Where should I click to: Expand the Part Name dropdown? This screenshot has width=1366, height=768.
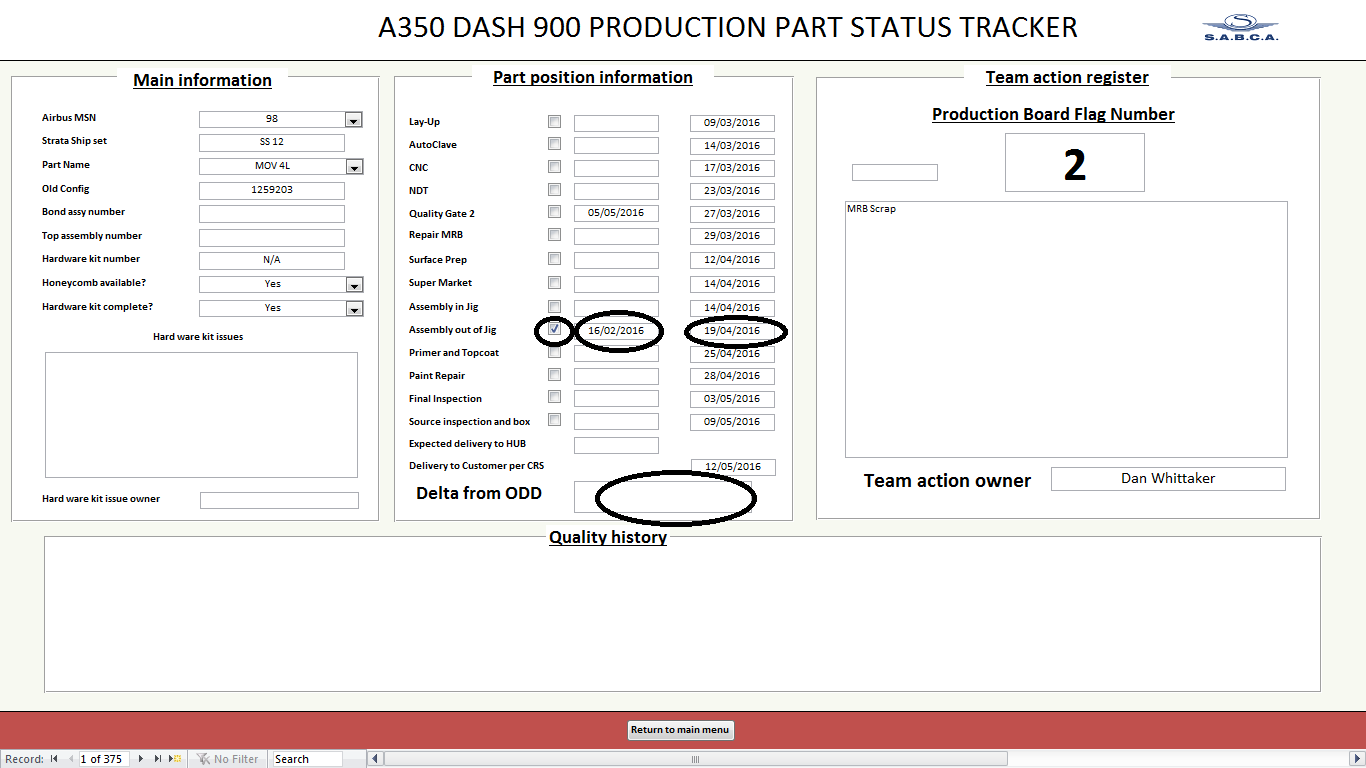tap(354, 167)
